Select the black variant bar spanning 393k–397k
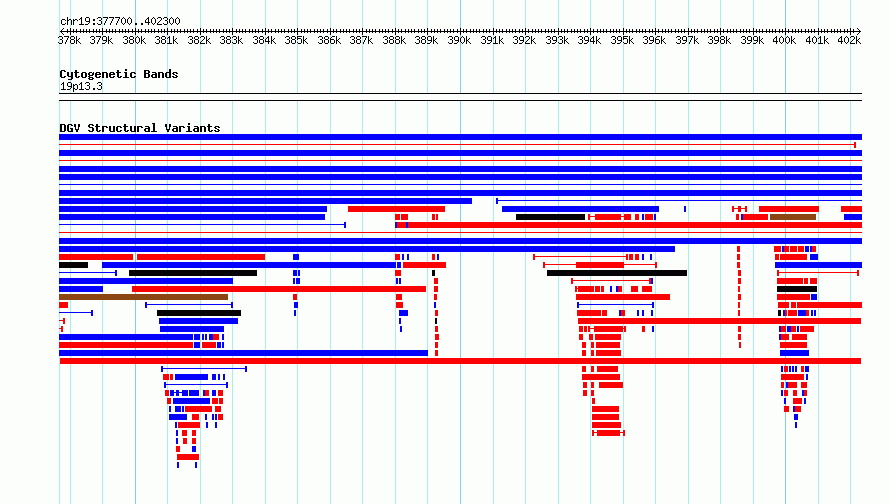890x504 pixels. (617, 273)
